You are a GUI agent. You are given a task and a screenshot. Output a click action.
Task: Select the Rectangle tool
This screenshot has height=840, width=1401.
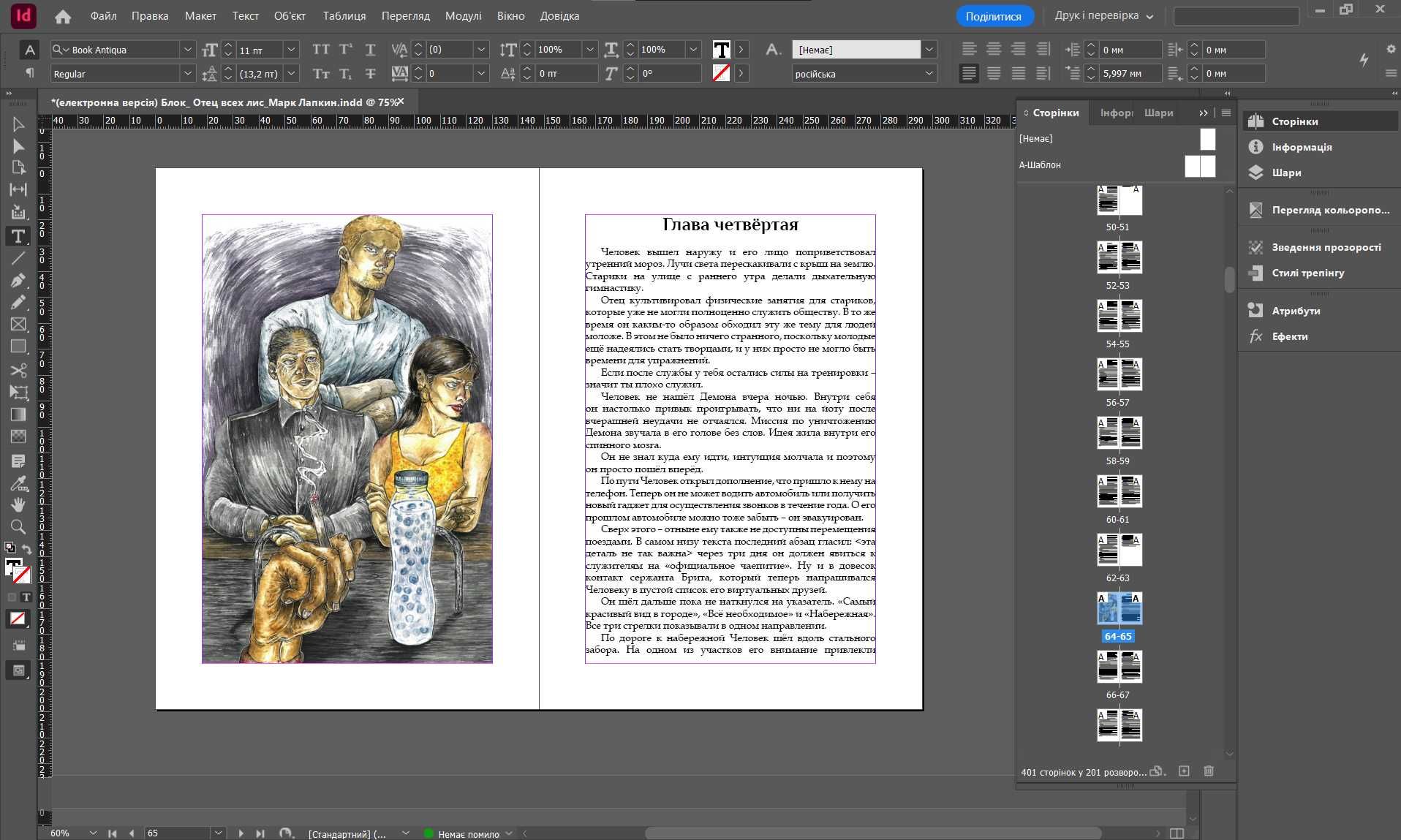point(18,347)
